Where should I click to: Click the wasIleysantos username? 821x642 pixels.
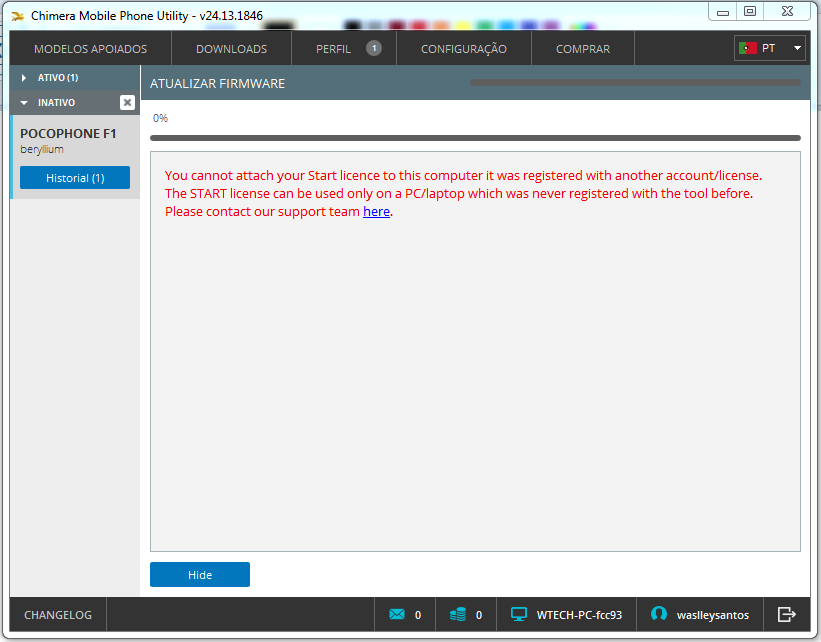(713, 615)
